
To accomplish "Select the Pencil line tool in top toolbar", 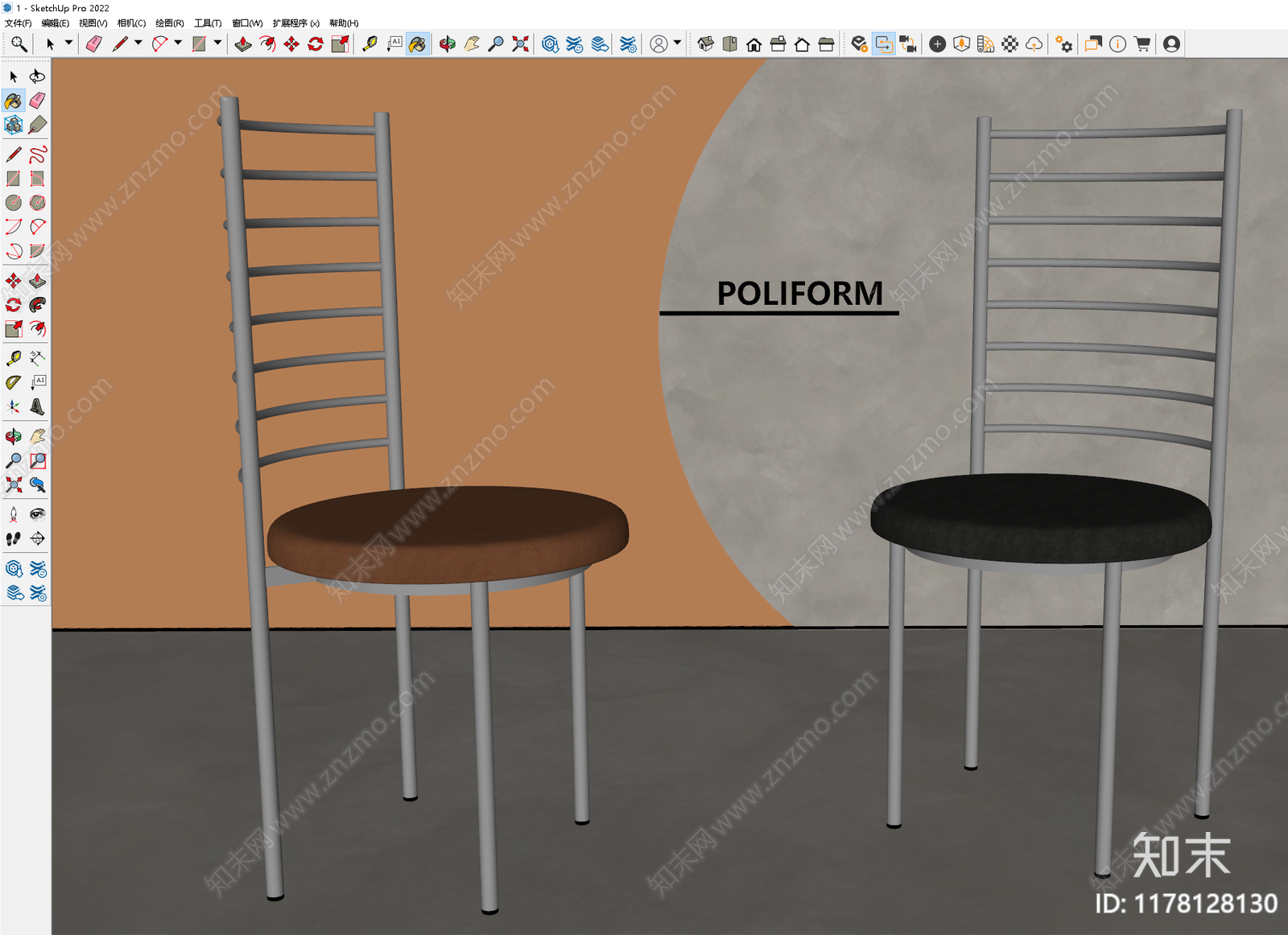I will tap(121, 44).
